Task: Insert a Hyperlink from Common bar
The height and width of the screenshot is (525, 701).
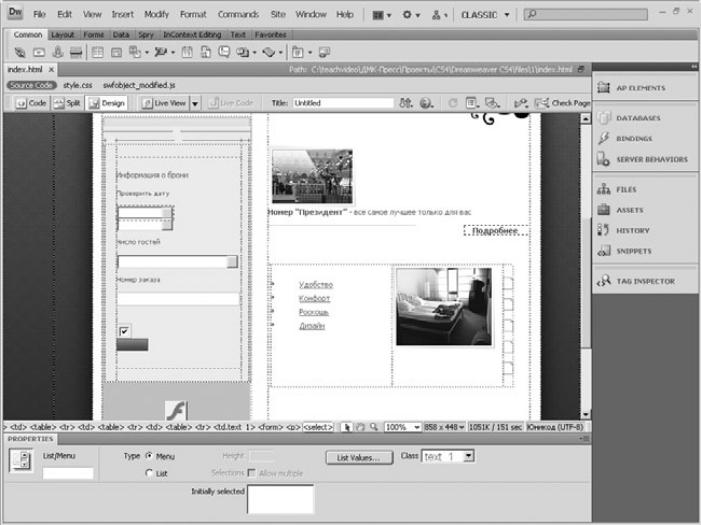Action: tap(20, 52)
